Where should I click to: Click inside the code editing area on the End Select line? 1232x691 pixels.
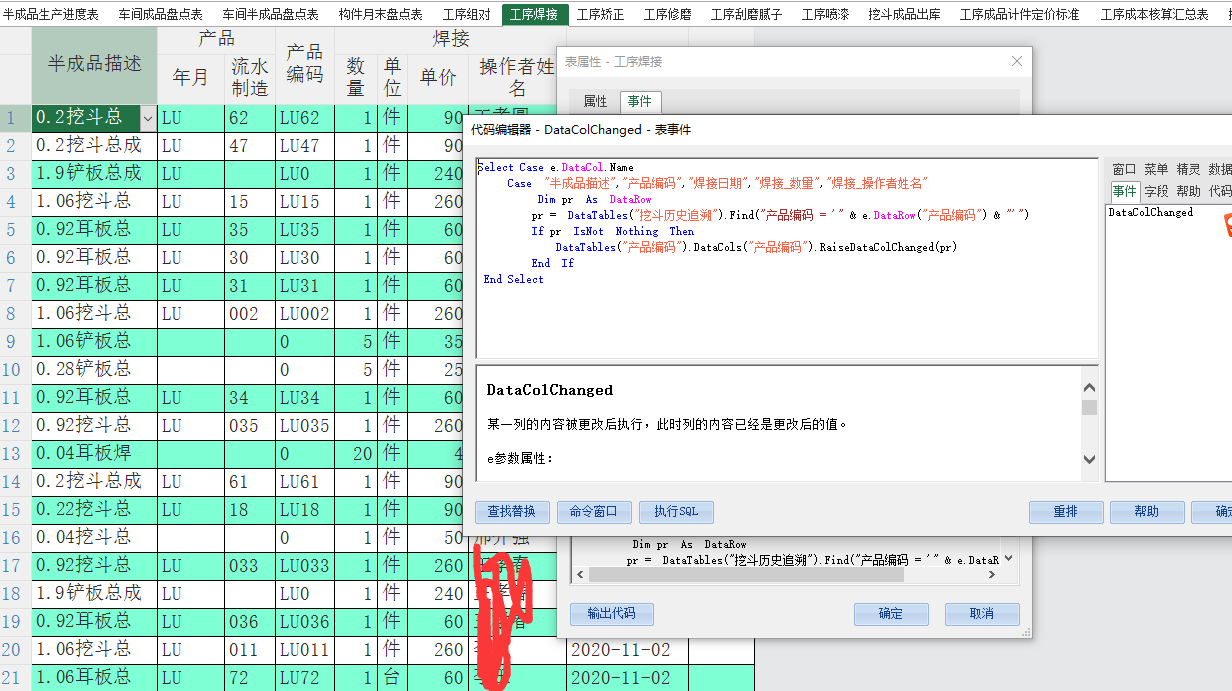point(513,280)
